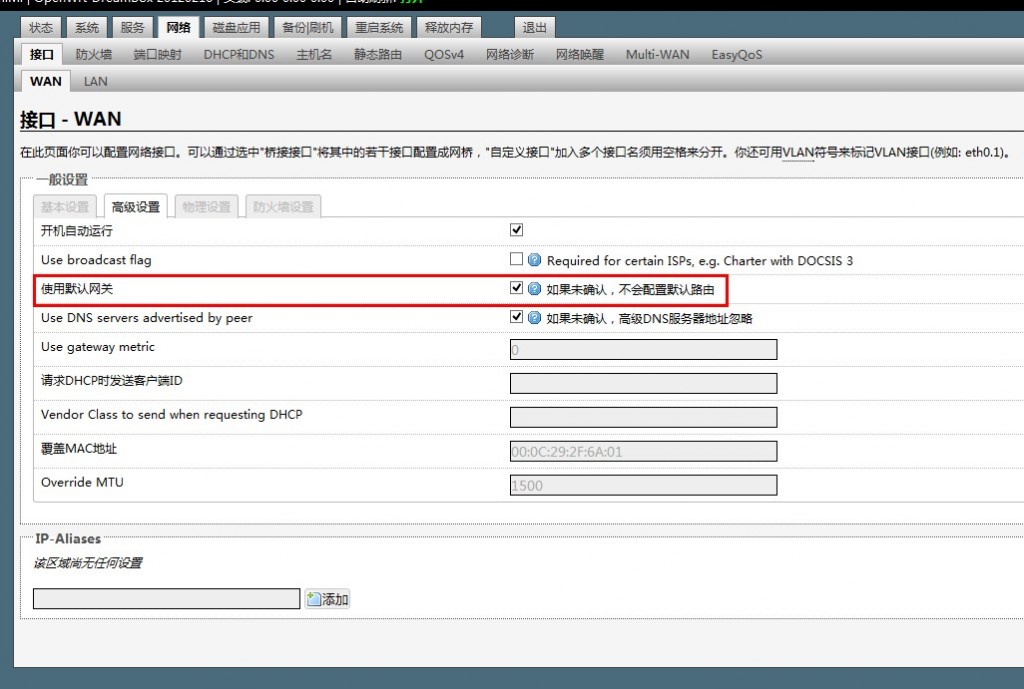This screenshot has height=689, width=1024.
Task: Click the help icon for default gateway option
Action: 534,289
